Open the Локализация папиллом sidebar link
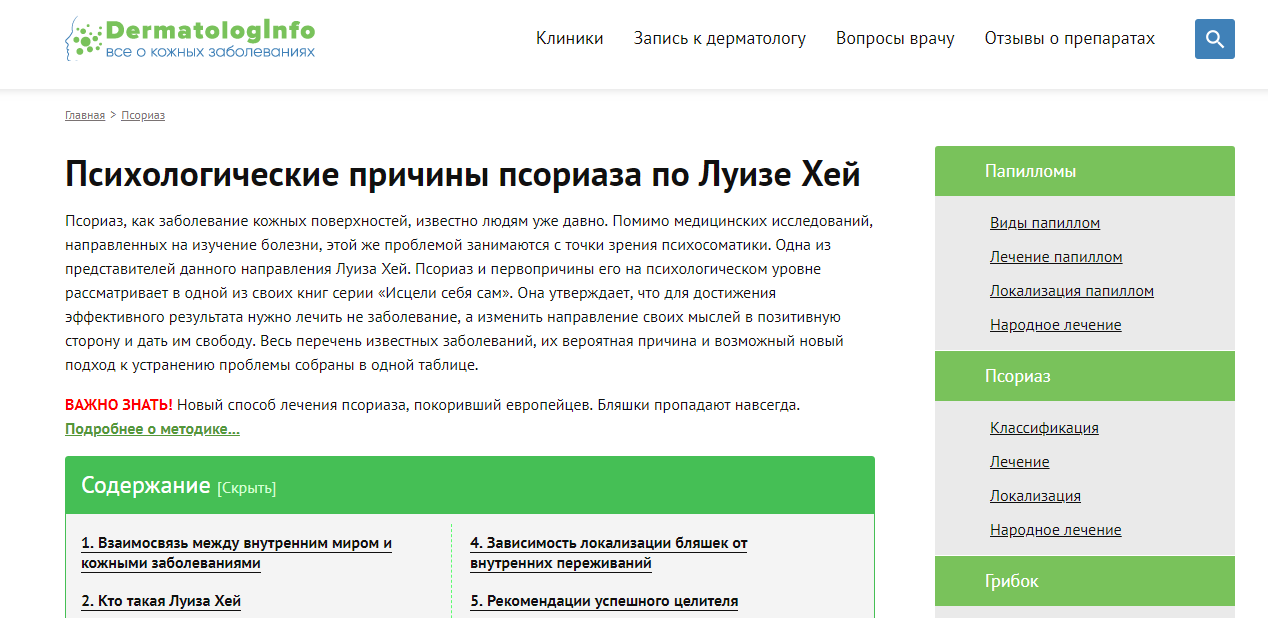This screenshot has height=618, width=1268. (x=1072, y=291)
